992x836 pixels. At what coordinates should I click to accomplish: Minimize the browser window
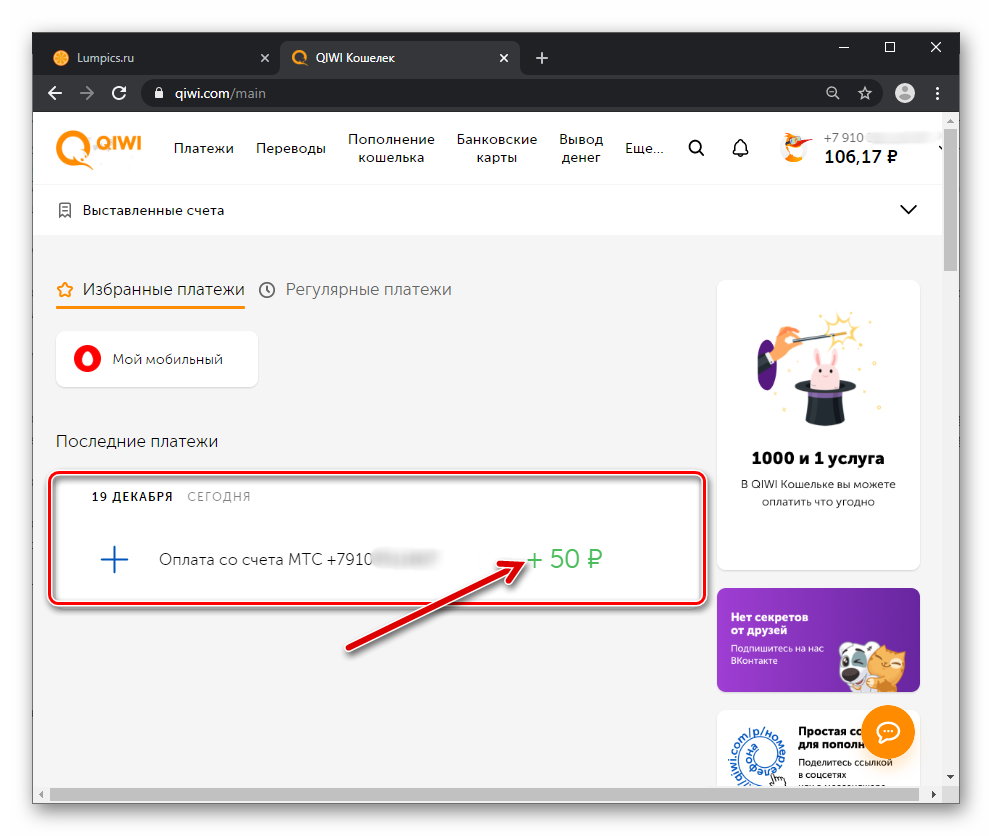(843, 47)
